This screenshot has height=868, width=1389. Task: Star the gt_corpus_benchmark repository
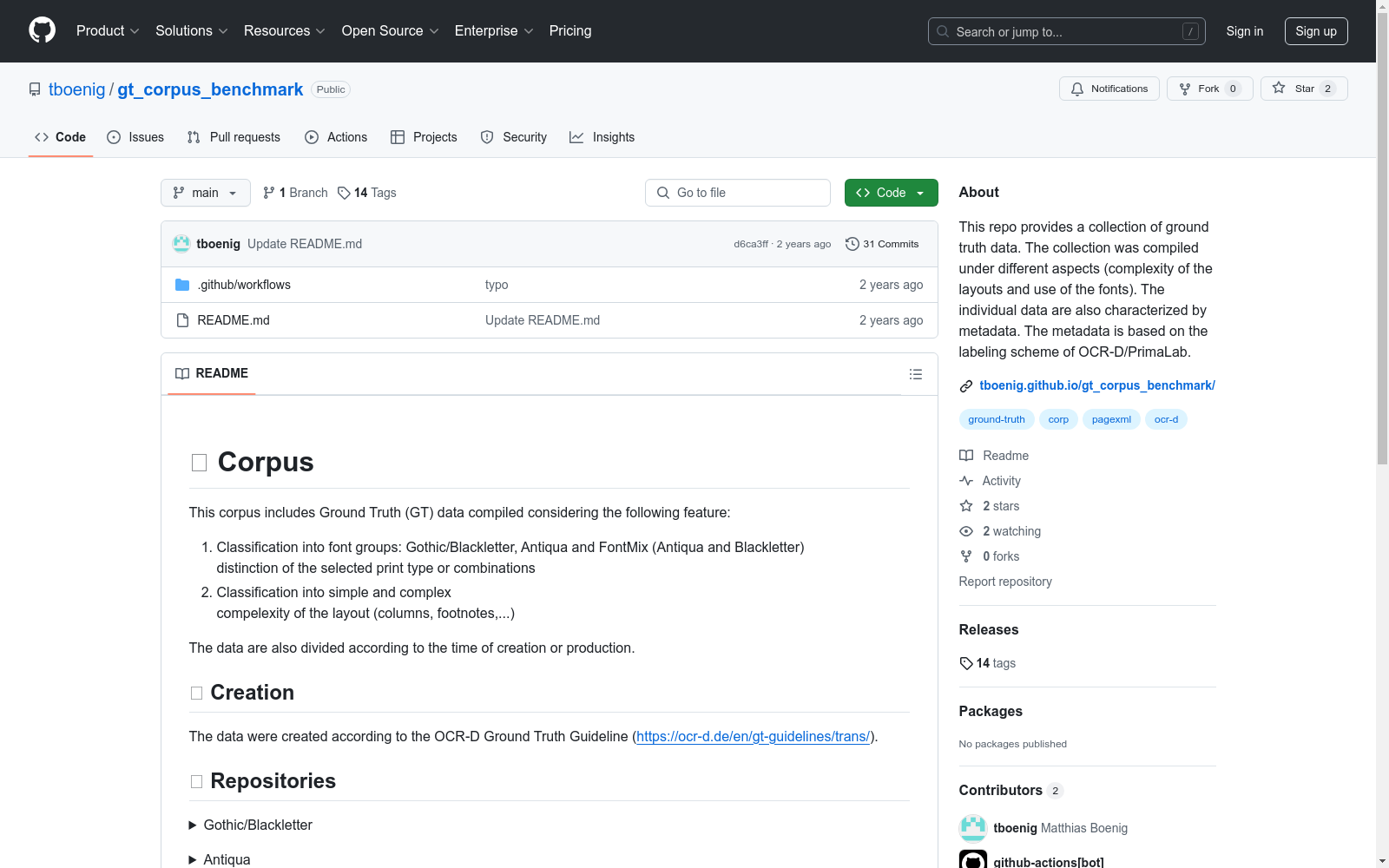pos(1303,89)
